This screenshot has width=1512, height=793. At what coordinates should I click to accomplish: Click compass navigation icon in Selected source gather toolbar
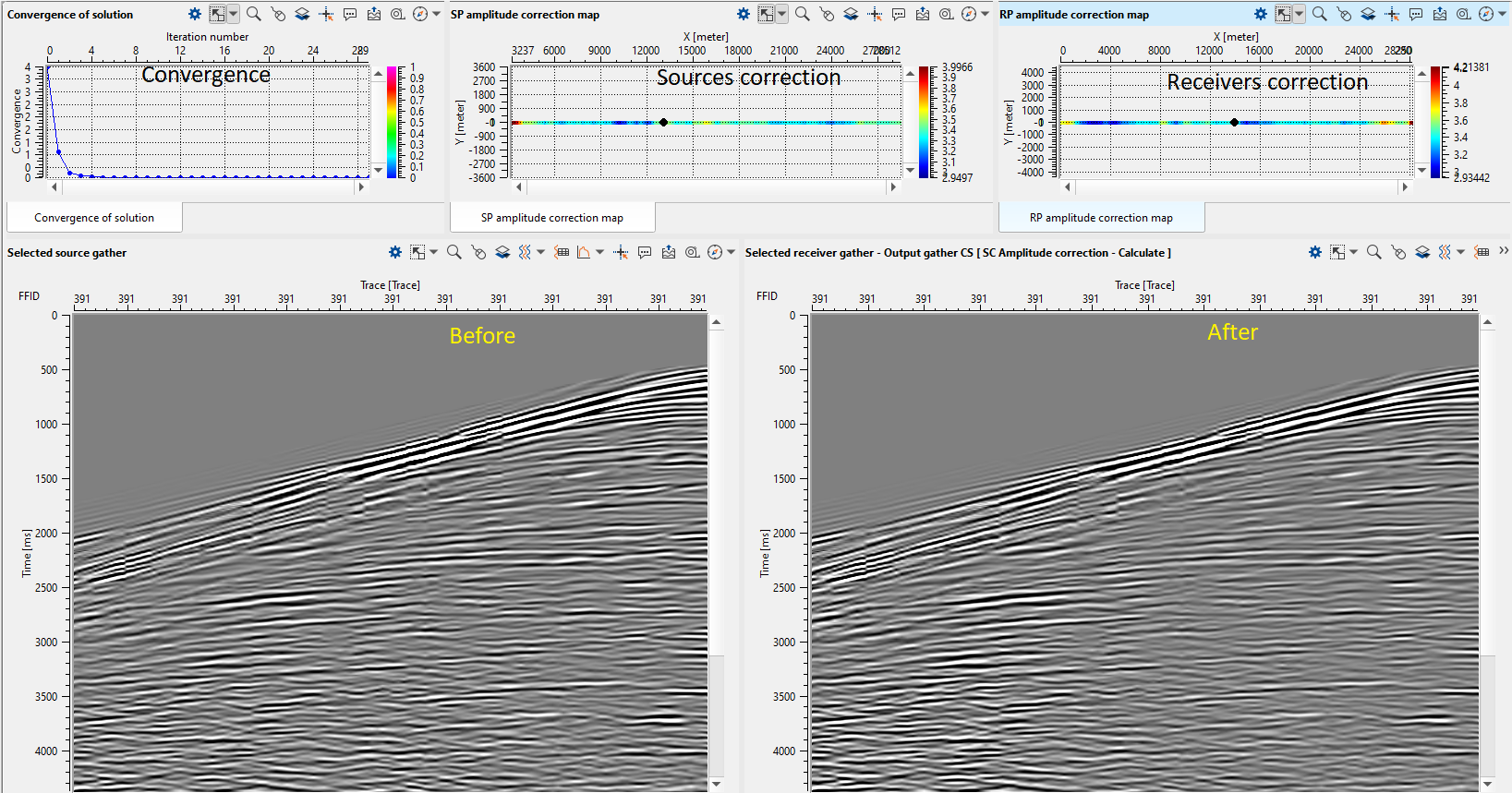click(714, 252)
